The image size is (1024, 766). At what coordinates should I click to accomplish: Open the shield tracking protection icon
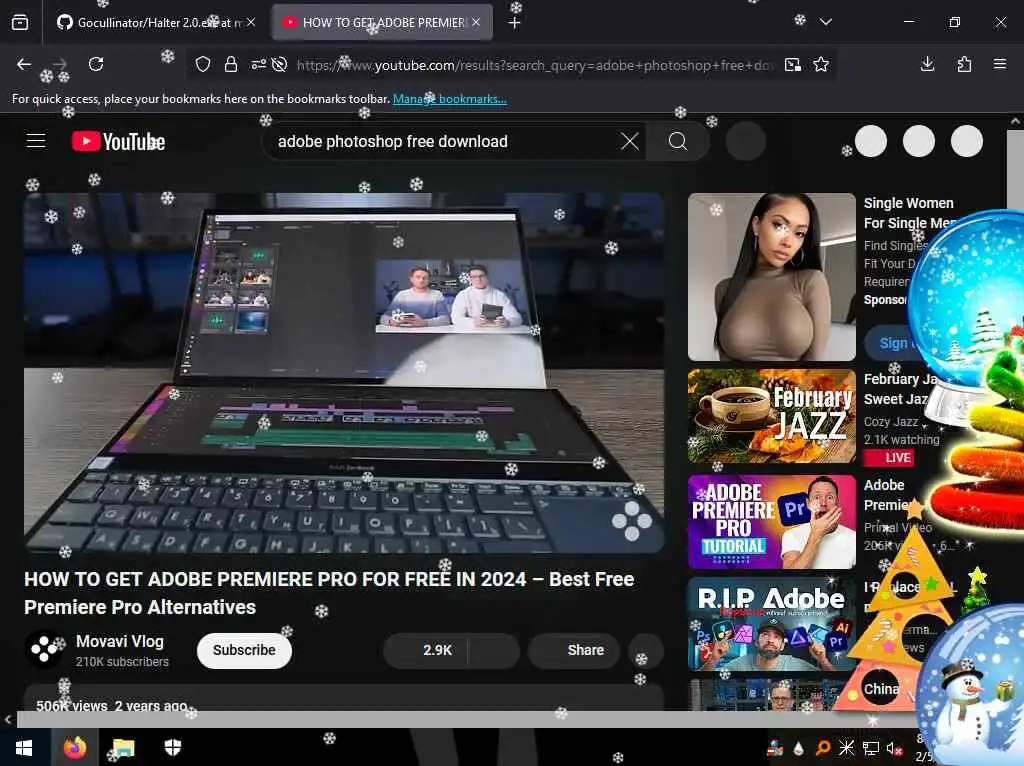(x=203, y=64)
